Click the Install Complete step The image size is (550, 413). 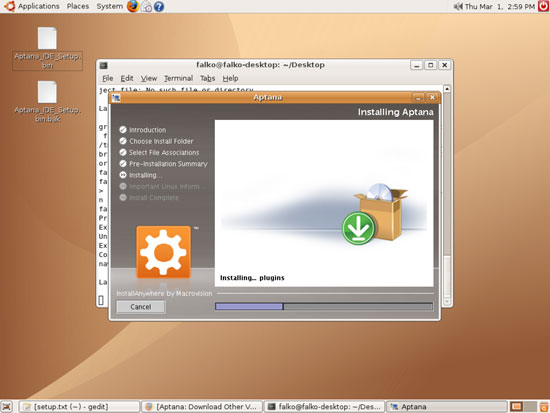pyautogui.click(x=154, y=198)
